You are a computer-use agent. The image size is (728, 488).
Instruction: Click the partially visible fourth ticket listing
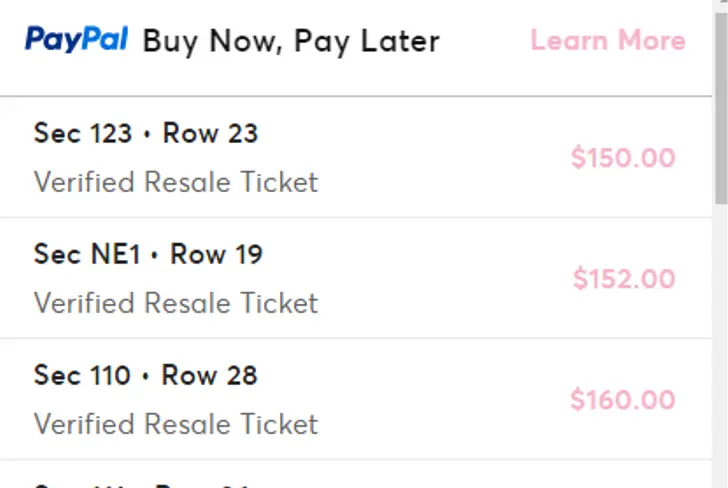pyautogui.click(x=300, y=478)
